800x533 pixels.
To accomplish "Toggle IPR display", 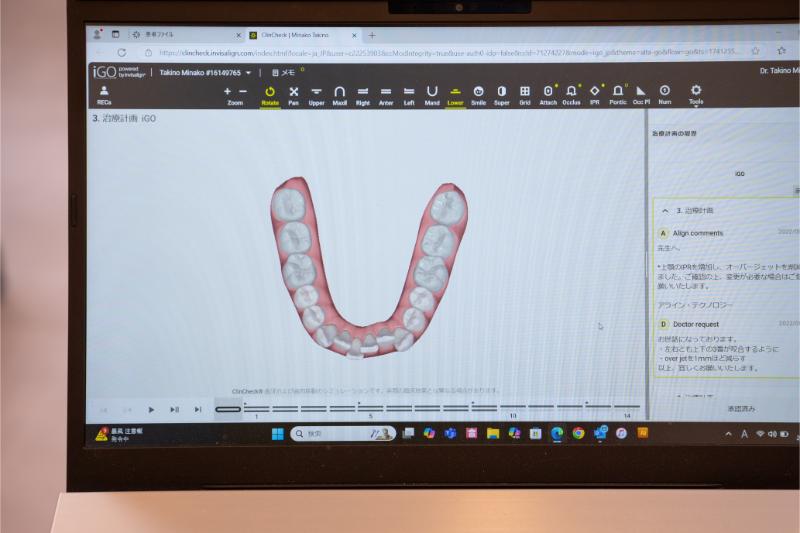I will (595, 94).
